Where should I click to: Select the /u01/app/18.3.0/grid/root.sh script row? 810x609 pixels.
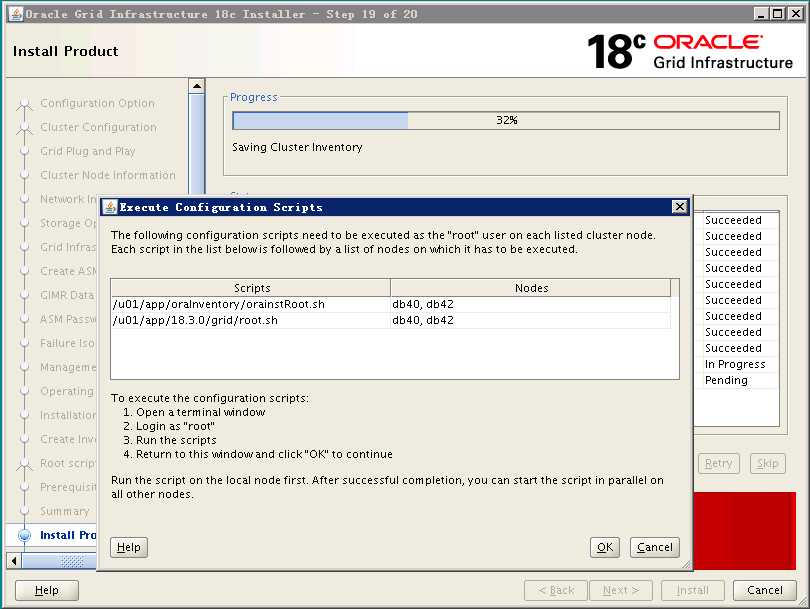(x=391, y=320)
